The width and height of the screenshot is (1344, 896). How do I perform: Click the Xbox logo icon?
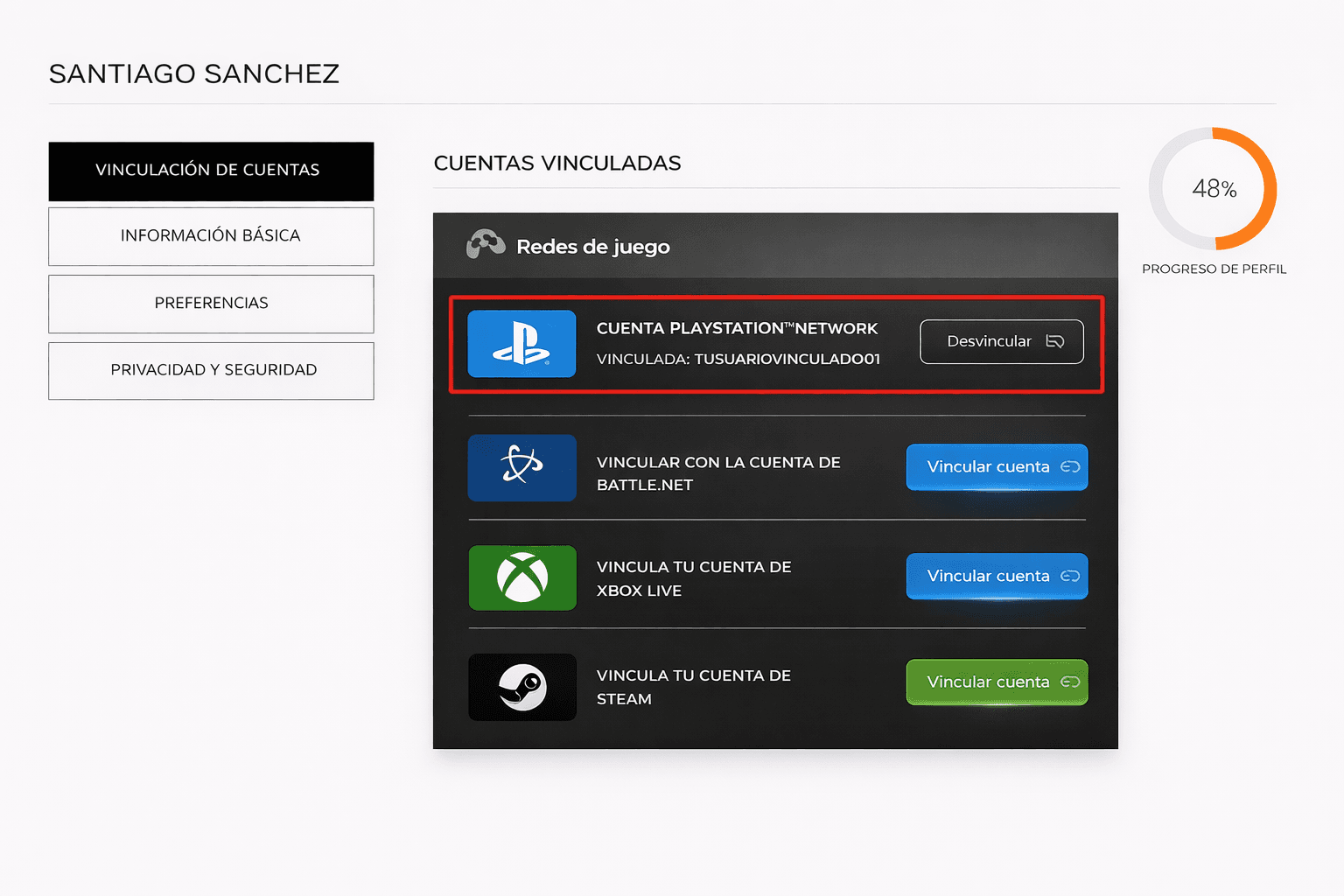(522, 577)
